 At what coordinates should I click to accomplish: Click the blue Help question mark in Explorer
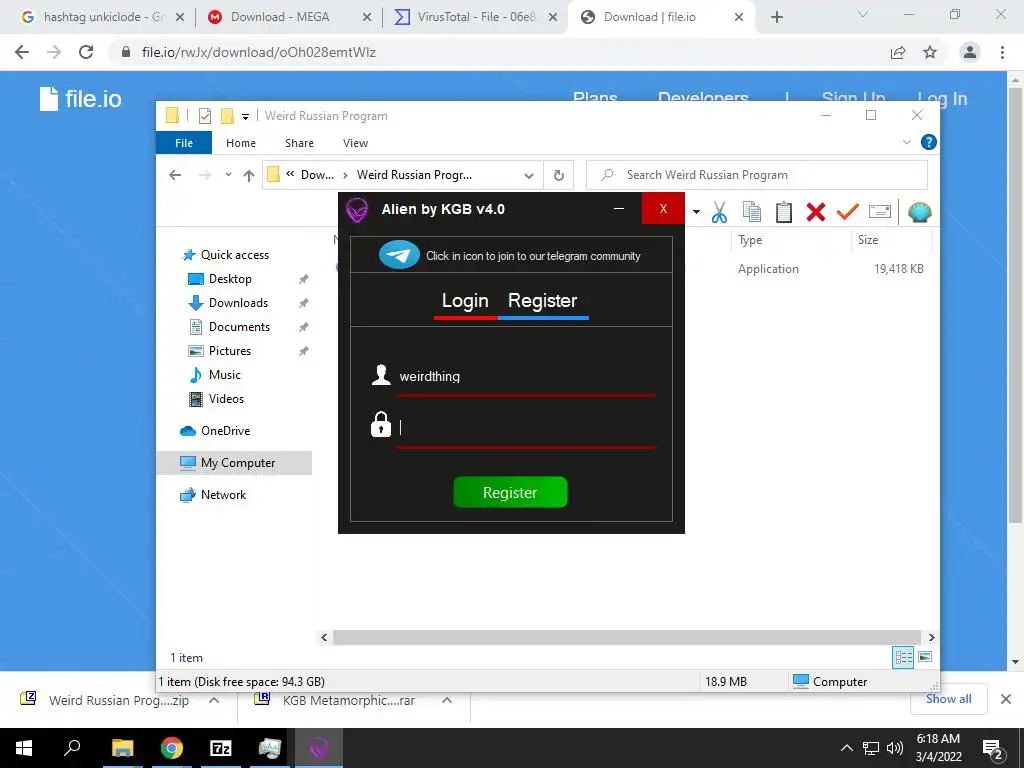pyautogui.click(x=928, y=142)
